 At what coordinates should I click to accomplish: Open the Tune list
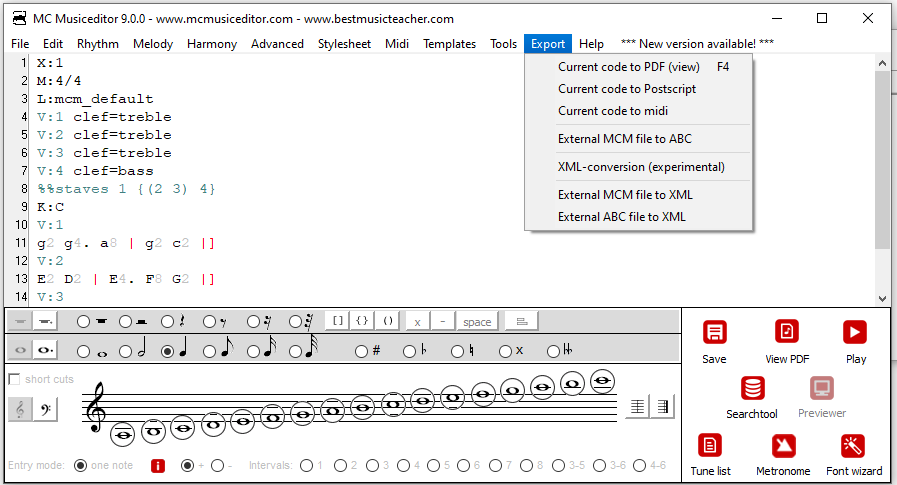pyautogui.click(x=710, y=446)
